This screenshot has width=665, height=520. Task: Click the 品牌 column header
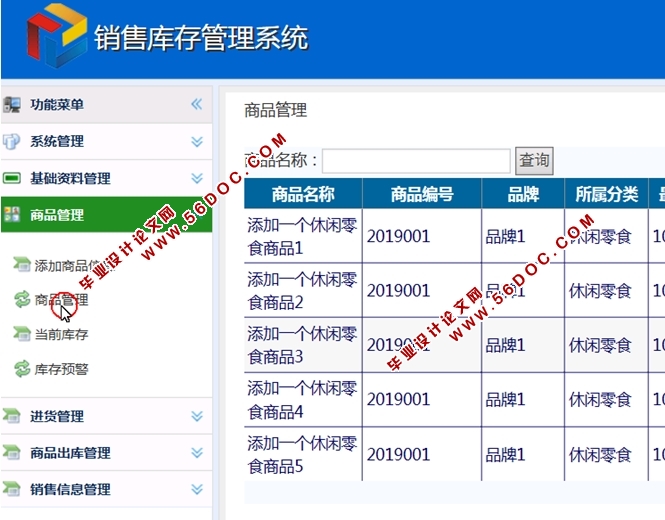pos(523,194)
